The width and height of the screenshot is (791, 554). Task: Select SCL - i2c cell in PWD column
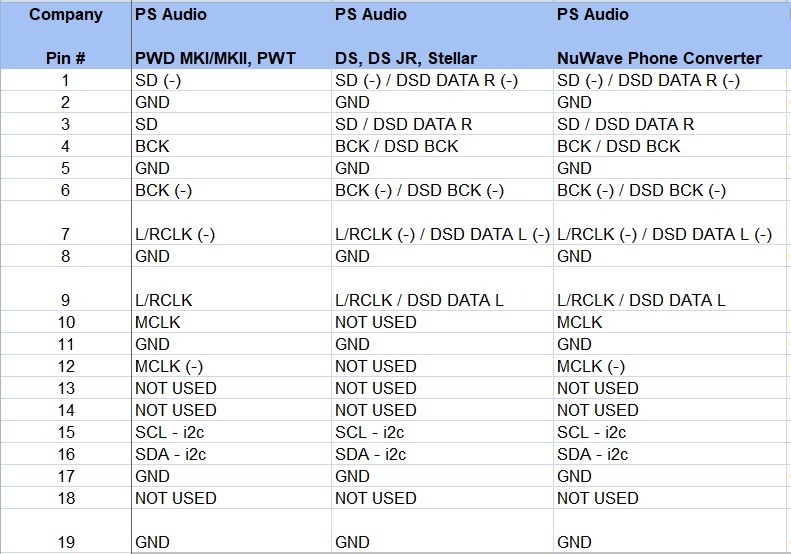coord(231,432)
